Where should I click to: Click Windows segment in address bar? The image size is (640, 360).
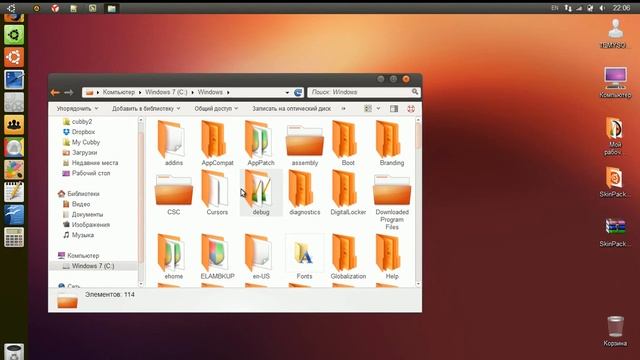pos(210,92)
